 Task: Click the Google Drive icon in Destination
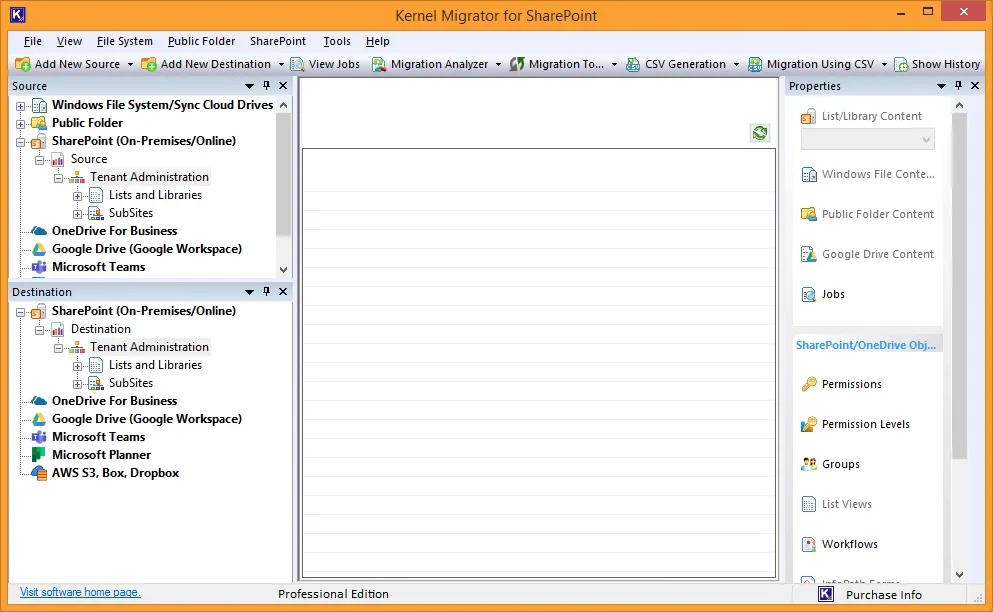[39, 419]
